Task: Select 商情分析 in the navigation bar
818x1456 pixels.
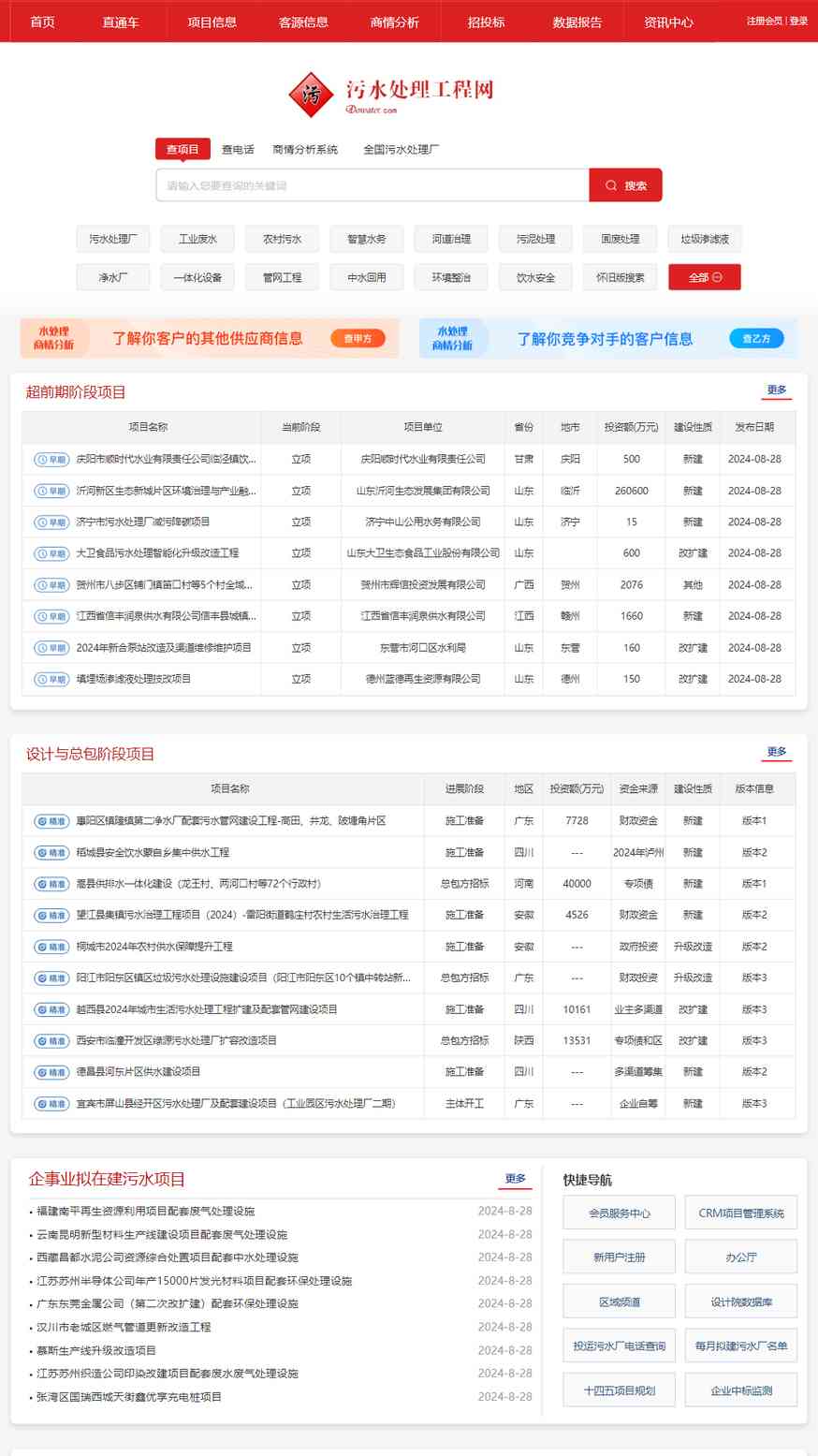Action: (x=395, y=22)
